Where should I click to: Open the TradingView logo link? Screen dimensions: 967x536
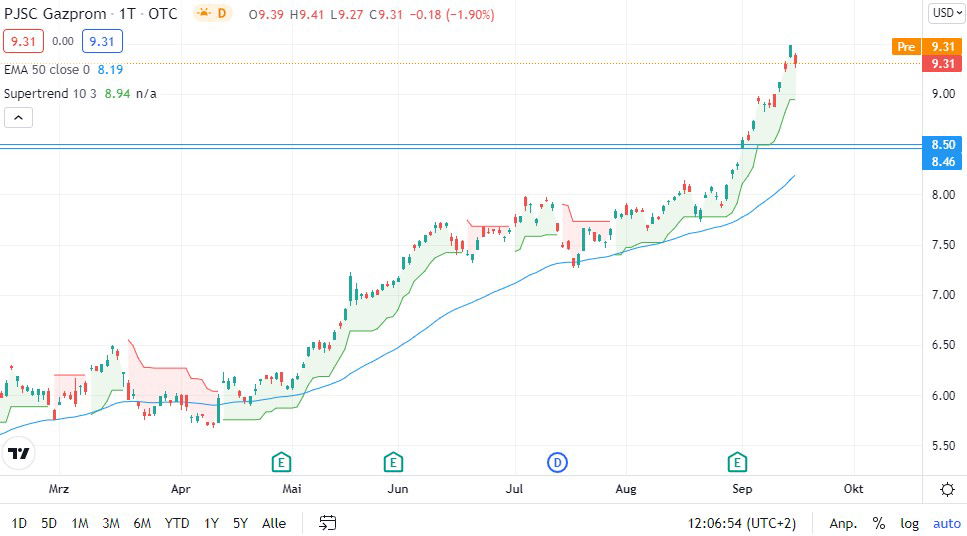click(19, 453)
